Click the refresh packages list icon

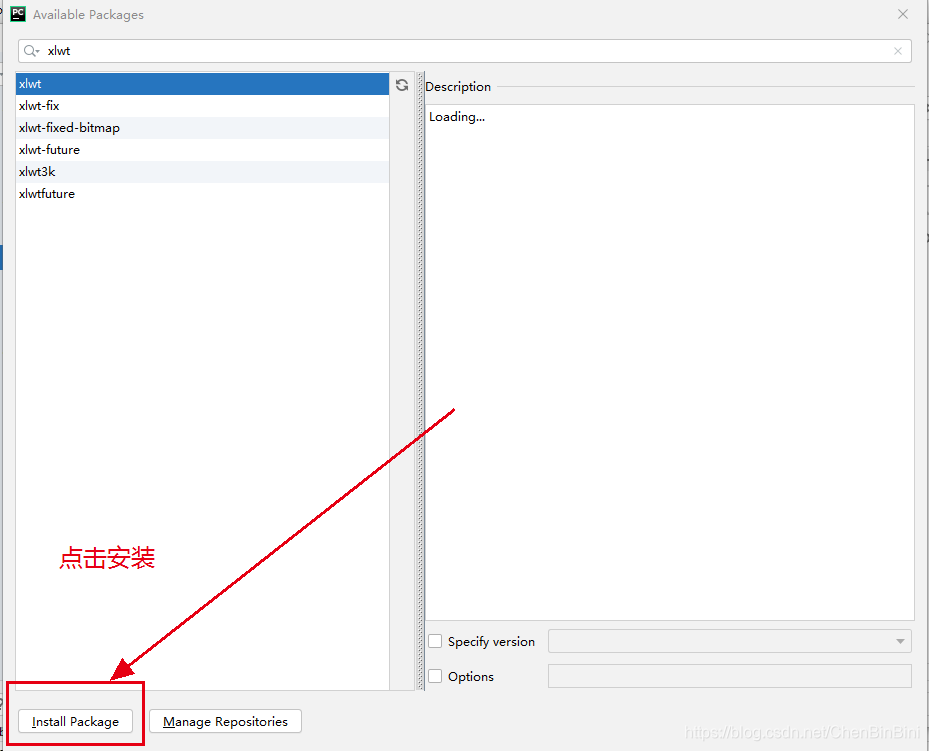pos(402,85)
